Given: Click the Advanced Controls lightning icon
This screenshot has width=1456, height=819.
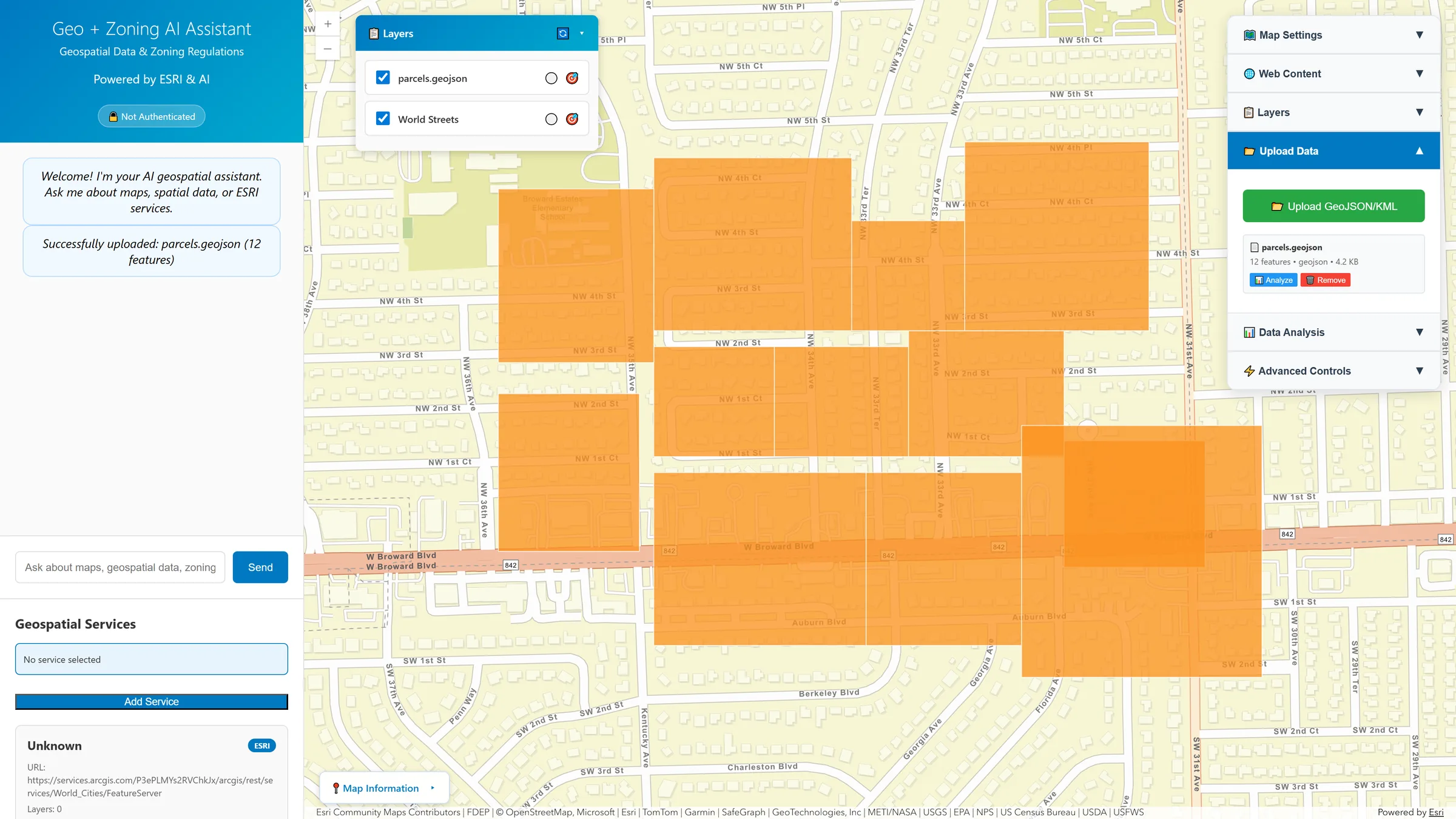Looking at the screenshot, I should [x=1249, y=371].
